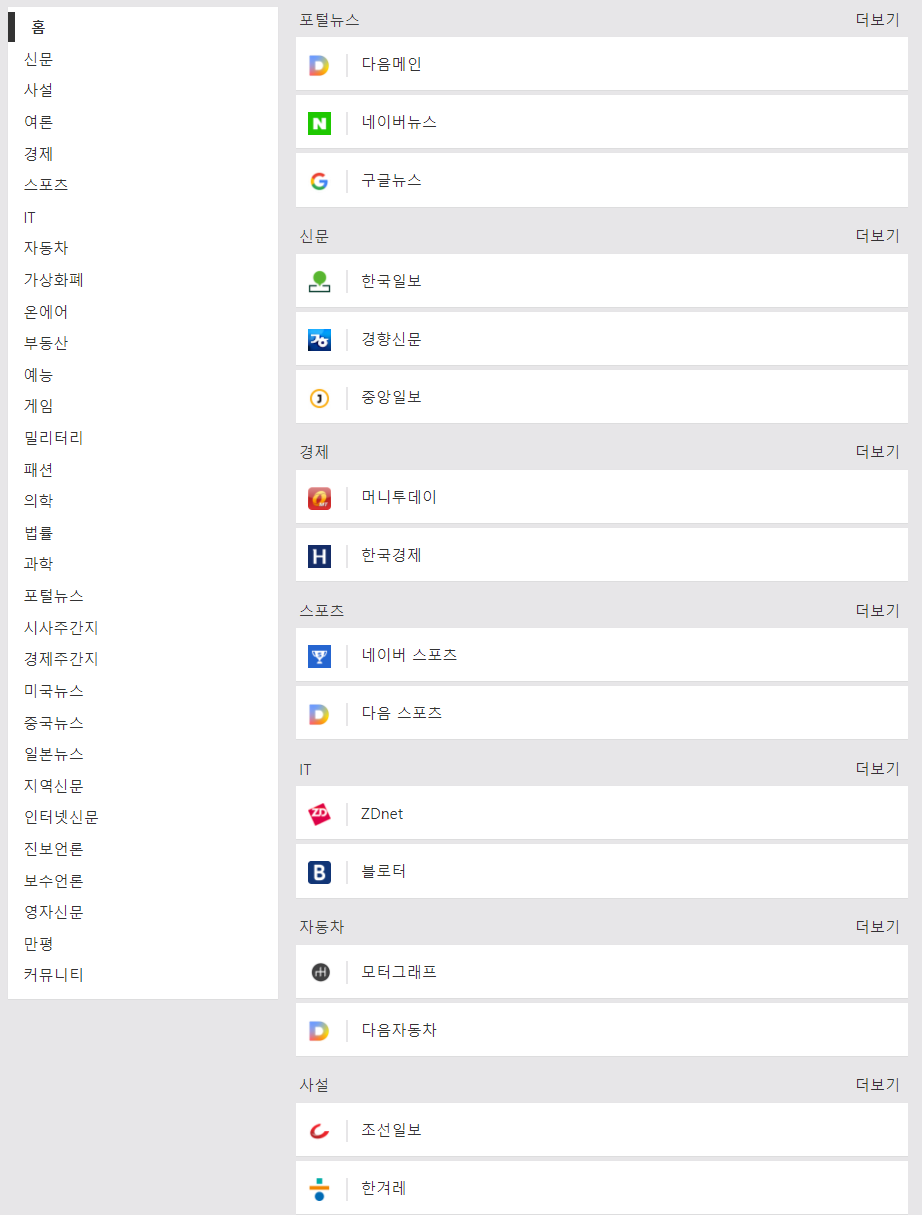Click the trophy icon beside 네이버 스포츠
The width and height of the screenshot is (922, 1215).
319,656
